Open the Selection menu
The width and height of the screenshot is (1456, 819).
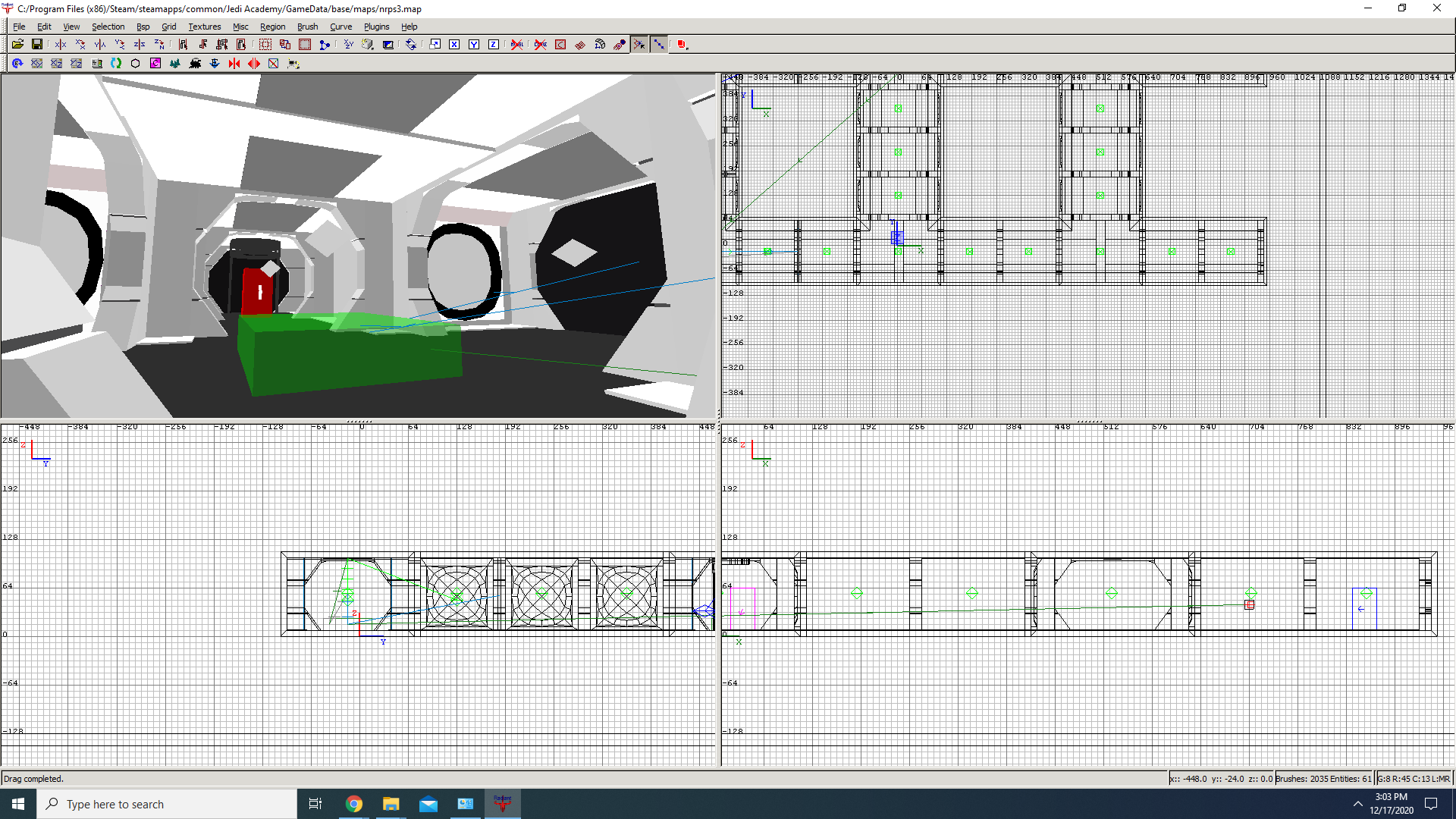[108, 27]
